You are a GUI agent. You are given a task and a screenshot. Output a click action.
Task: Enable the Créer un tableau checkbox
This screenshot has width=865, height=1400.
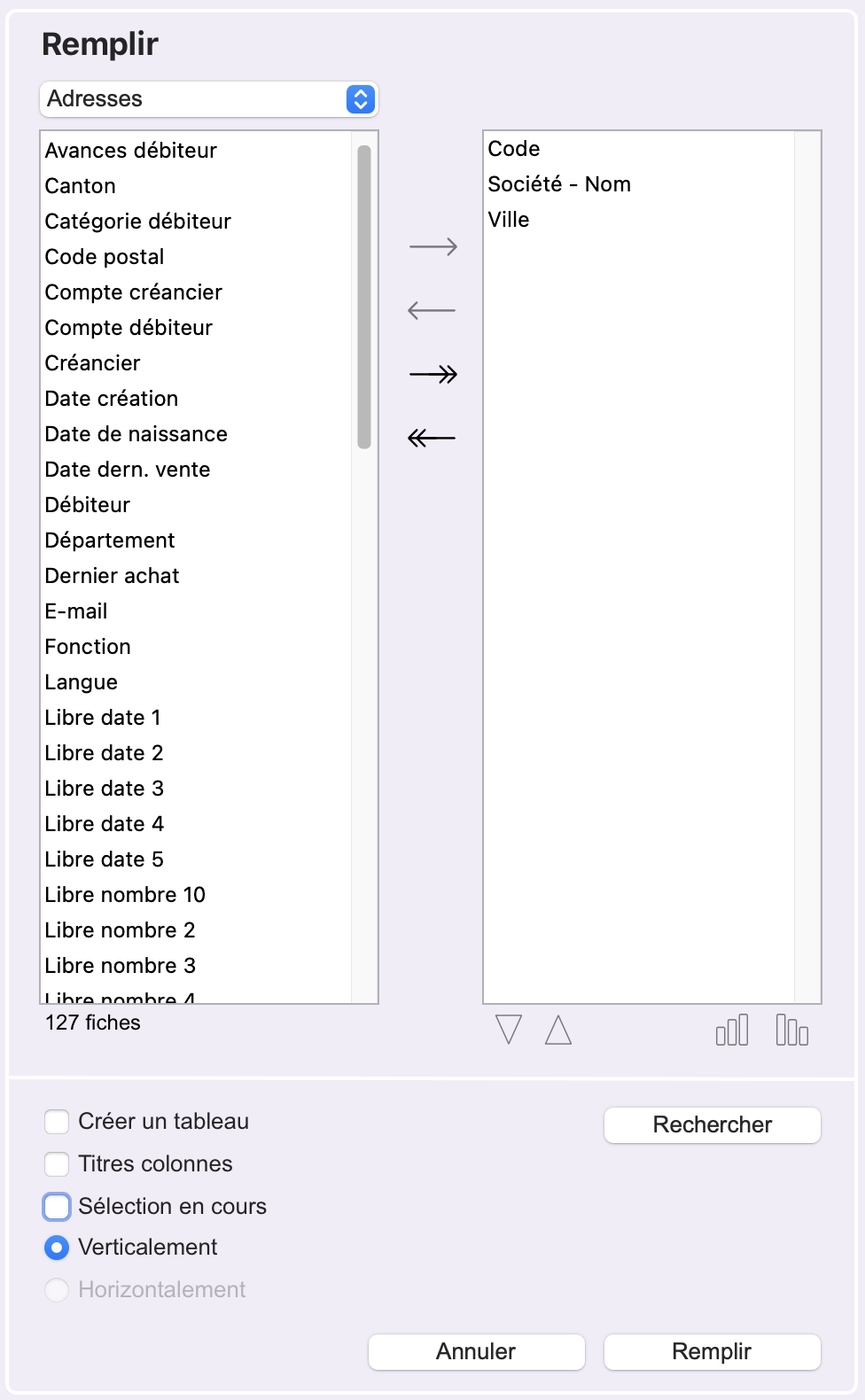pyautogui.click(x=58, y=1122)
